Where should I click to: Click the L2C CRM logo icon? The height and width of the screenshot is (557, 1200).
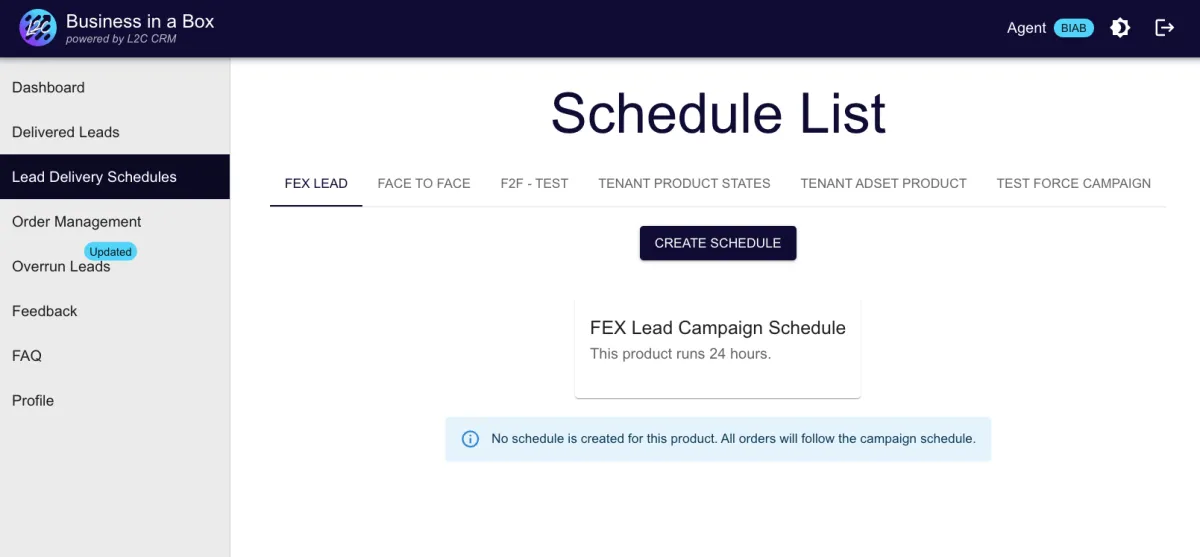(x=38, y=28)
